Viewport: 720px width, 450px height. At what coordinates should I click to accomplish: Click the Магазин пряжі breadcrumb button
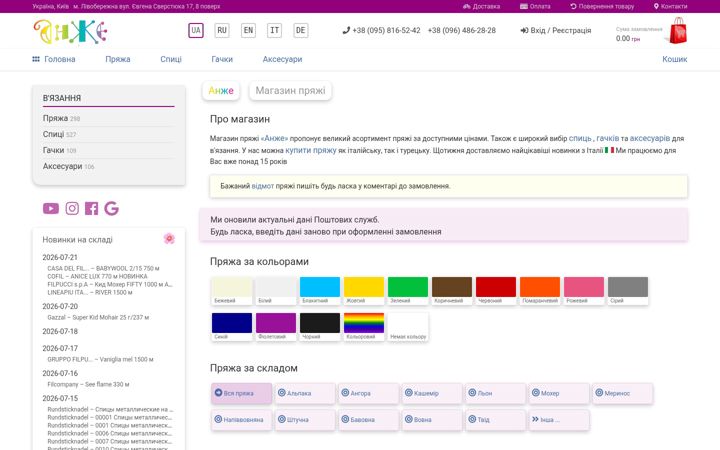(x=290, y=91)
